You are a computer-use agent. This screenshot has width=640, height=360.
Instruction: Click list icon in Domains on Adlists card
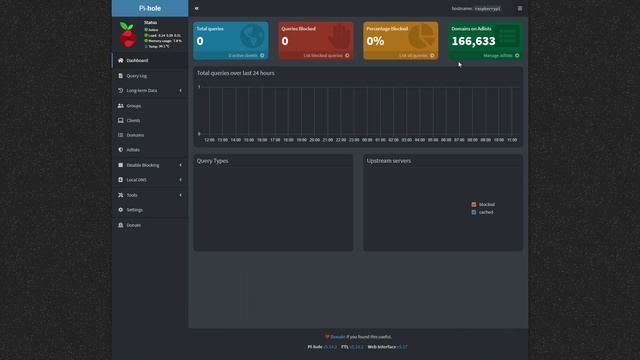(507, 36)
